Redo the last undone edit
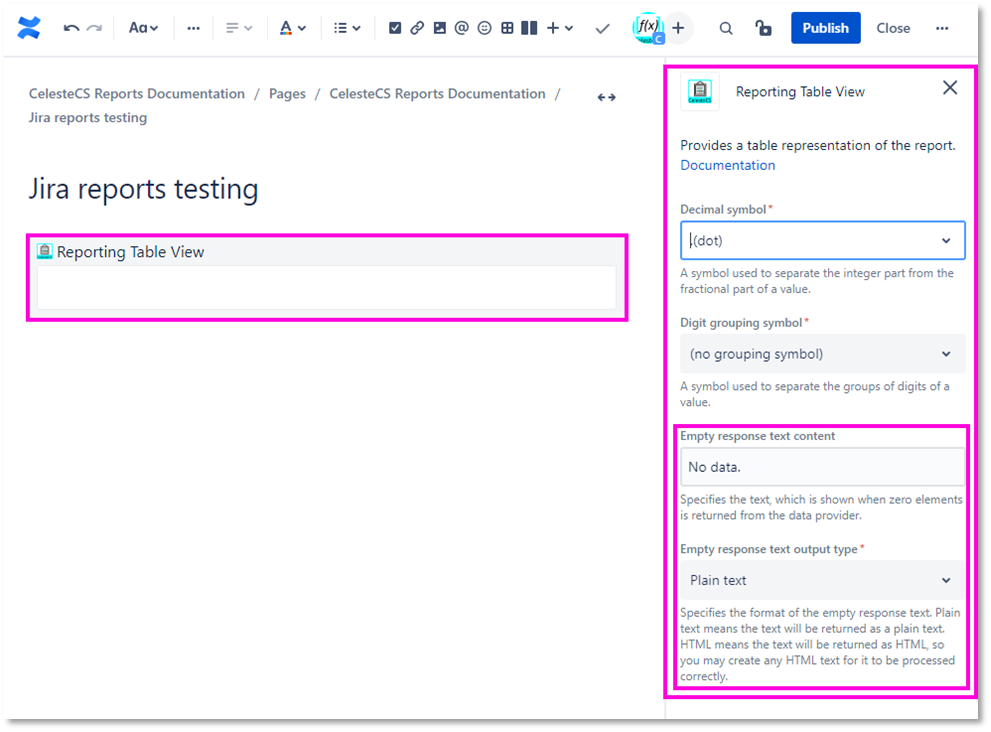This screenshot has width=991, height=732. [94, 28]
